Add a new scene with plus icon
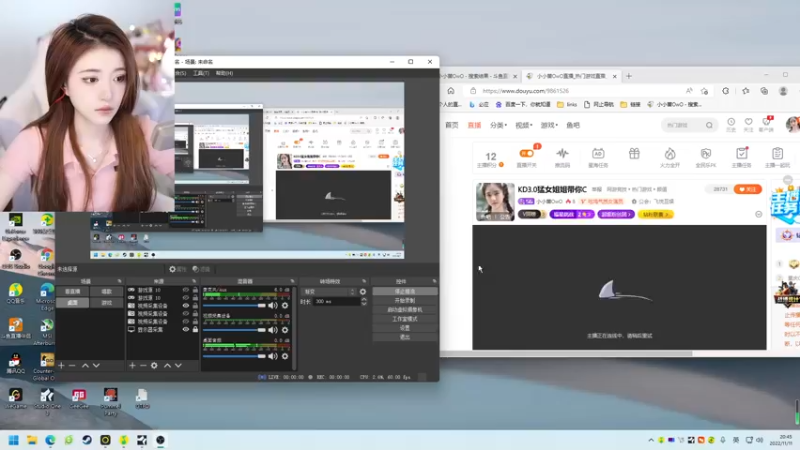The image size is (800, 450). click(x=61, y=365)
